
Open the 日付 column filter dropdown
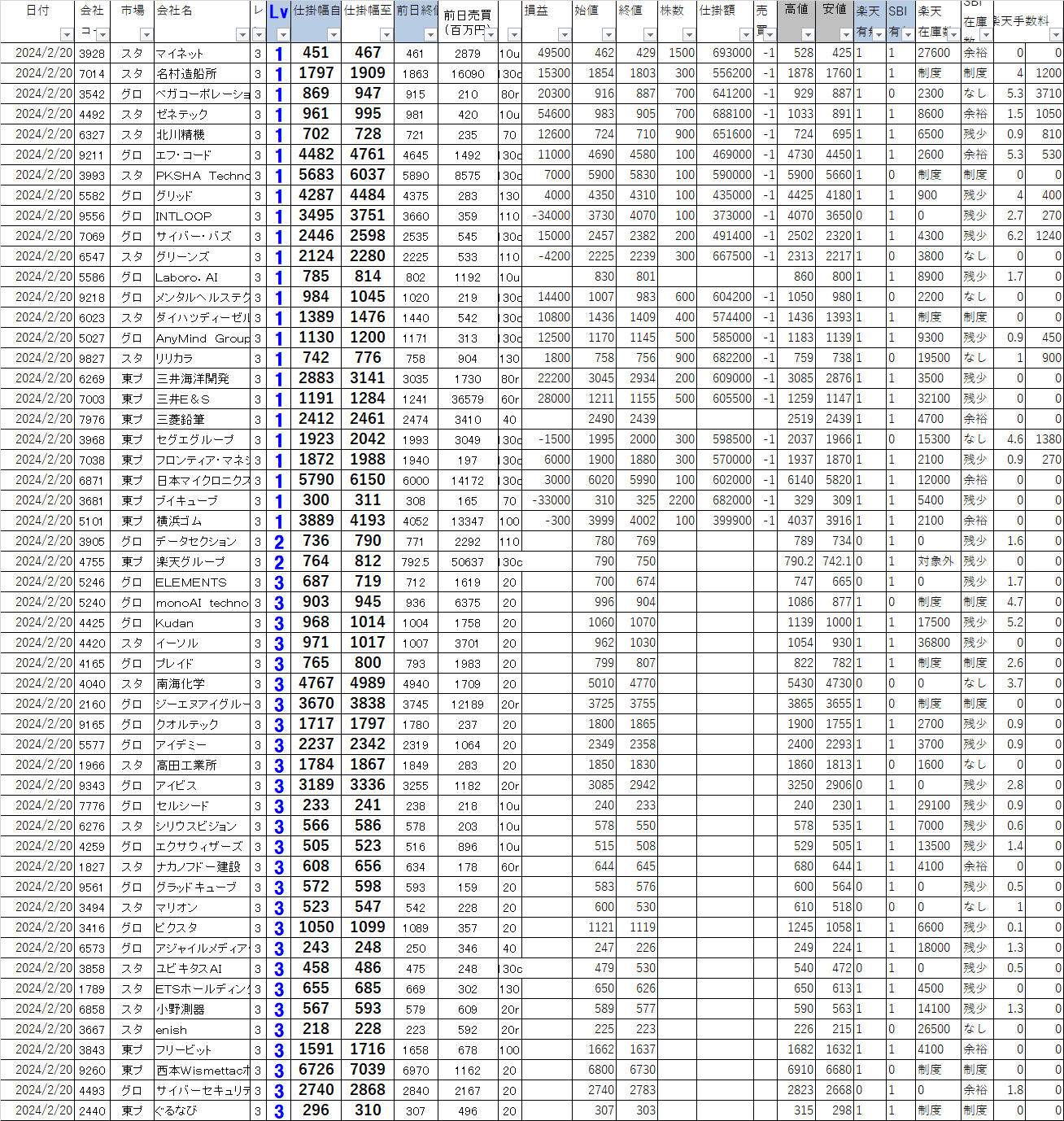pyautogui.click(x=67, y=34)
